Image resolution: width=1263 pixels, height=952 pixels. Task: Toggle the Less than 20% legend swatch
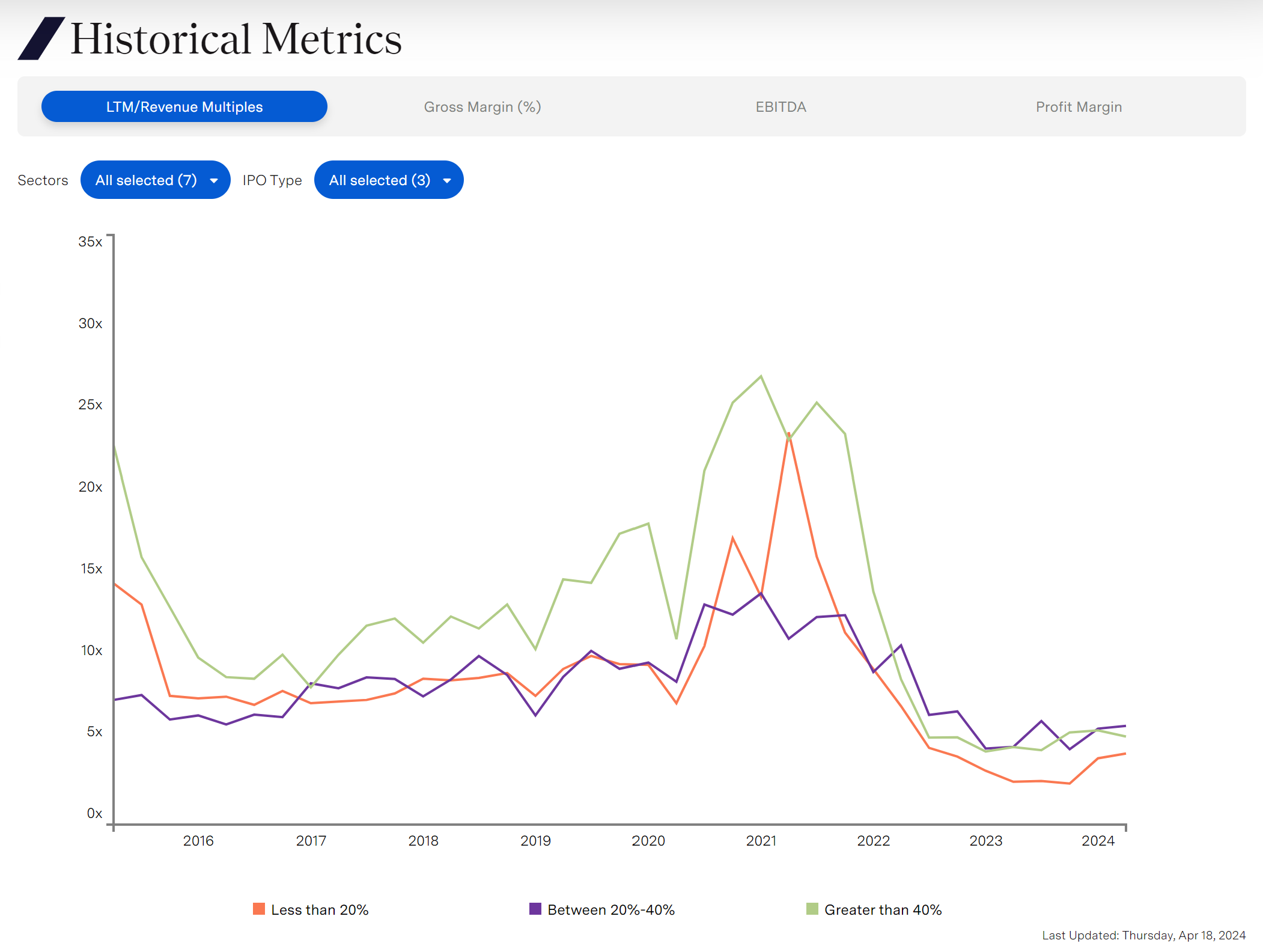(259, 909)
